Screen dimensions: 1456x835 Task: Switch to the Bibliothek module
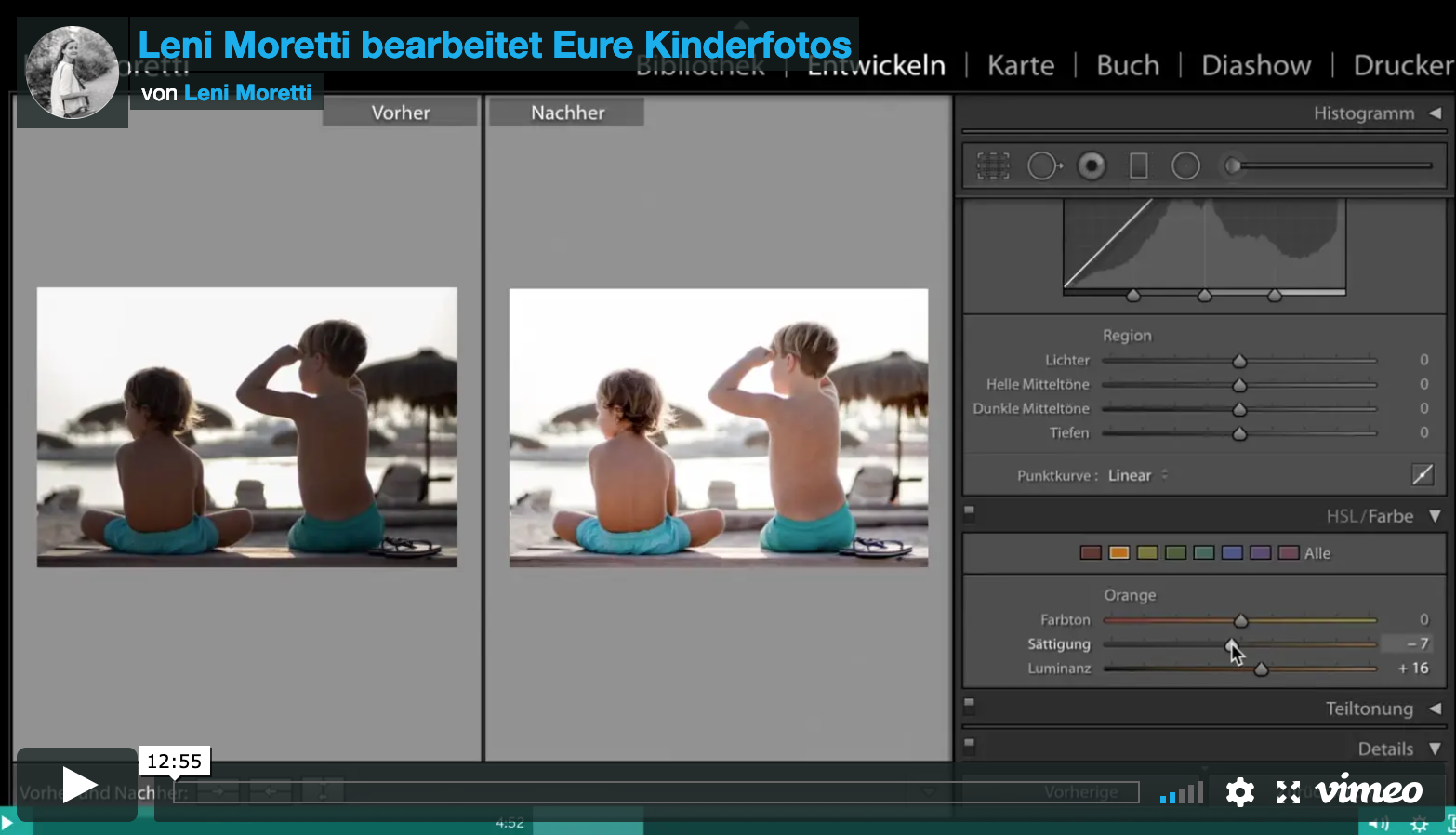pyautogui.click(x=700, y=65)
